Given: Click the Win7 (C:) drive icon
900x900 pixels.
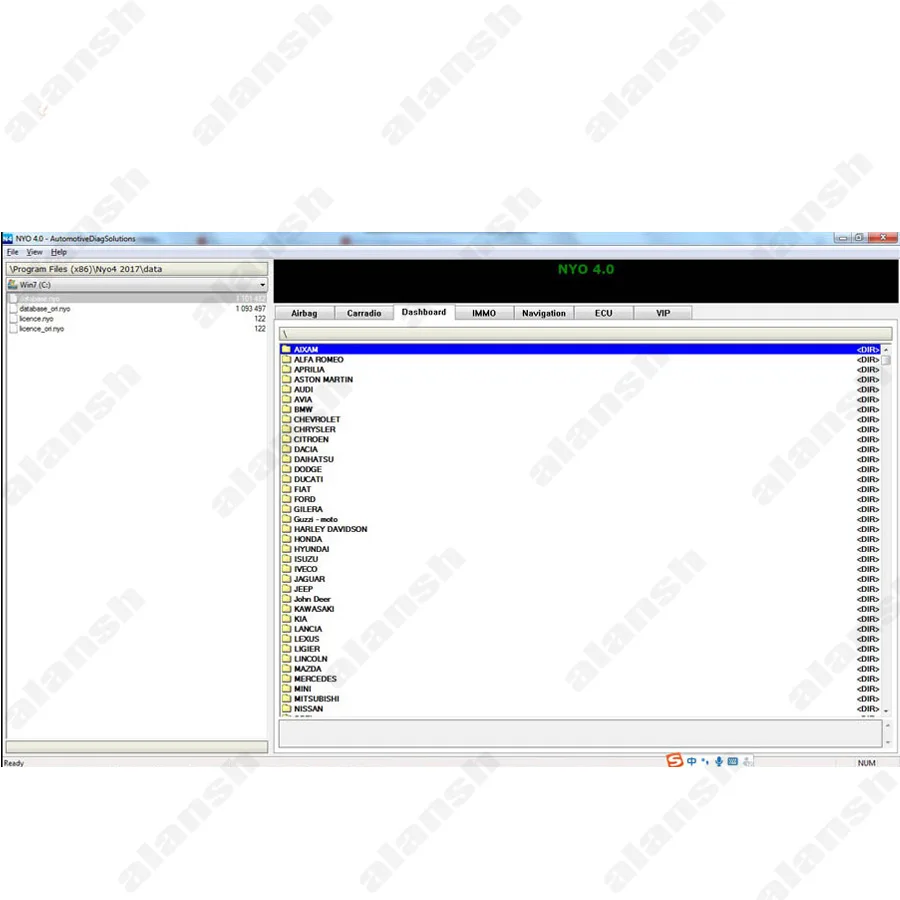Looking at the screenshot, I should (13, 284).
